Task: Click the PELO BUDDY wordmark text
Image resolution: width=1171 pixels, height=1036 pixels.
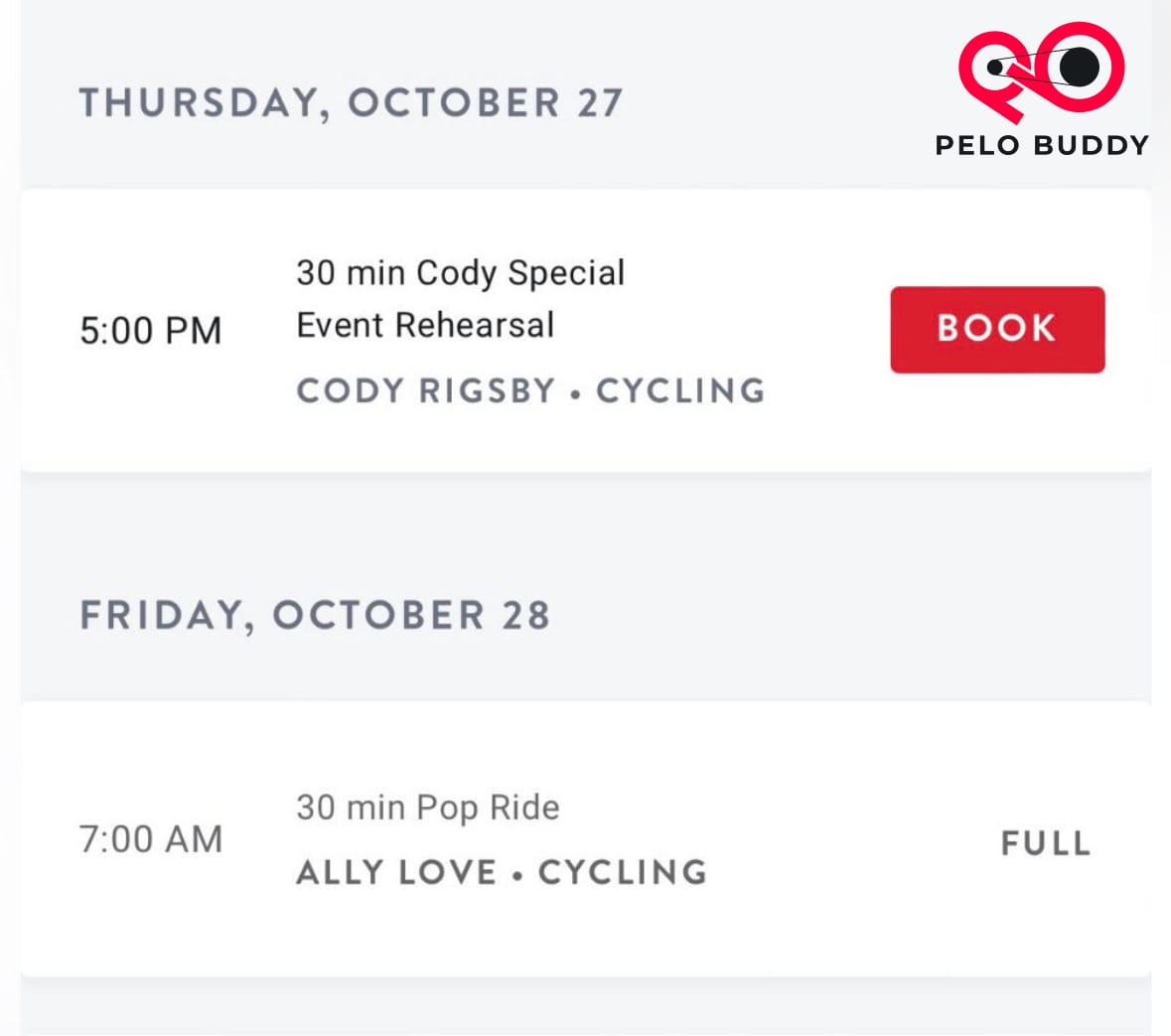Action: [x=1042, y=145]
